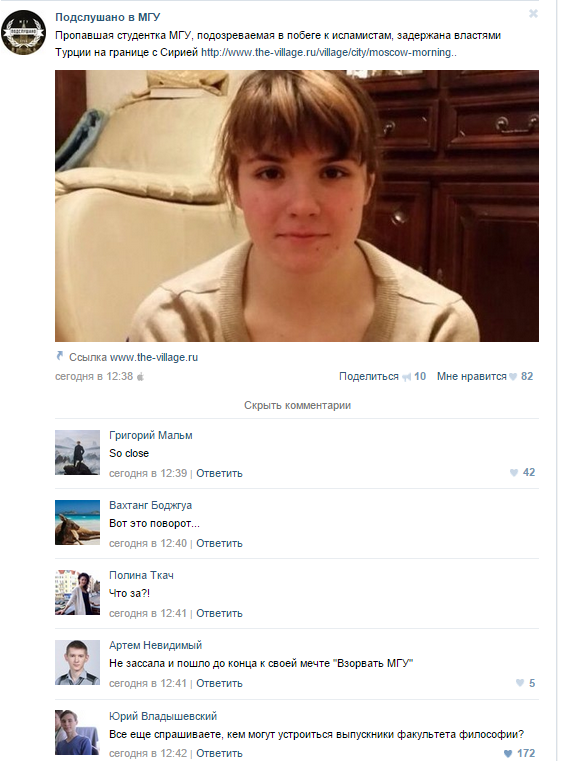Screen dimensions: 577x761
Task: Open Артем Невидимый's profile name link
Action: (155, 645)
